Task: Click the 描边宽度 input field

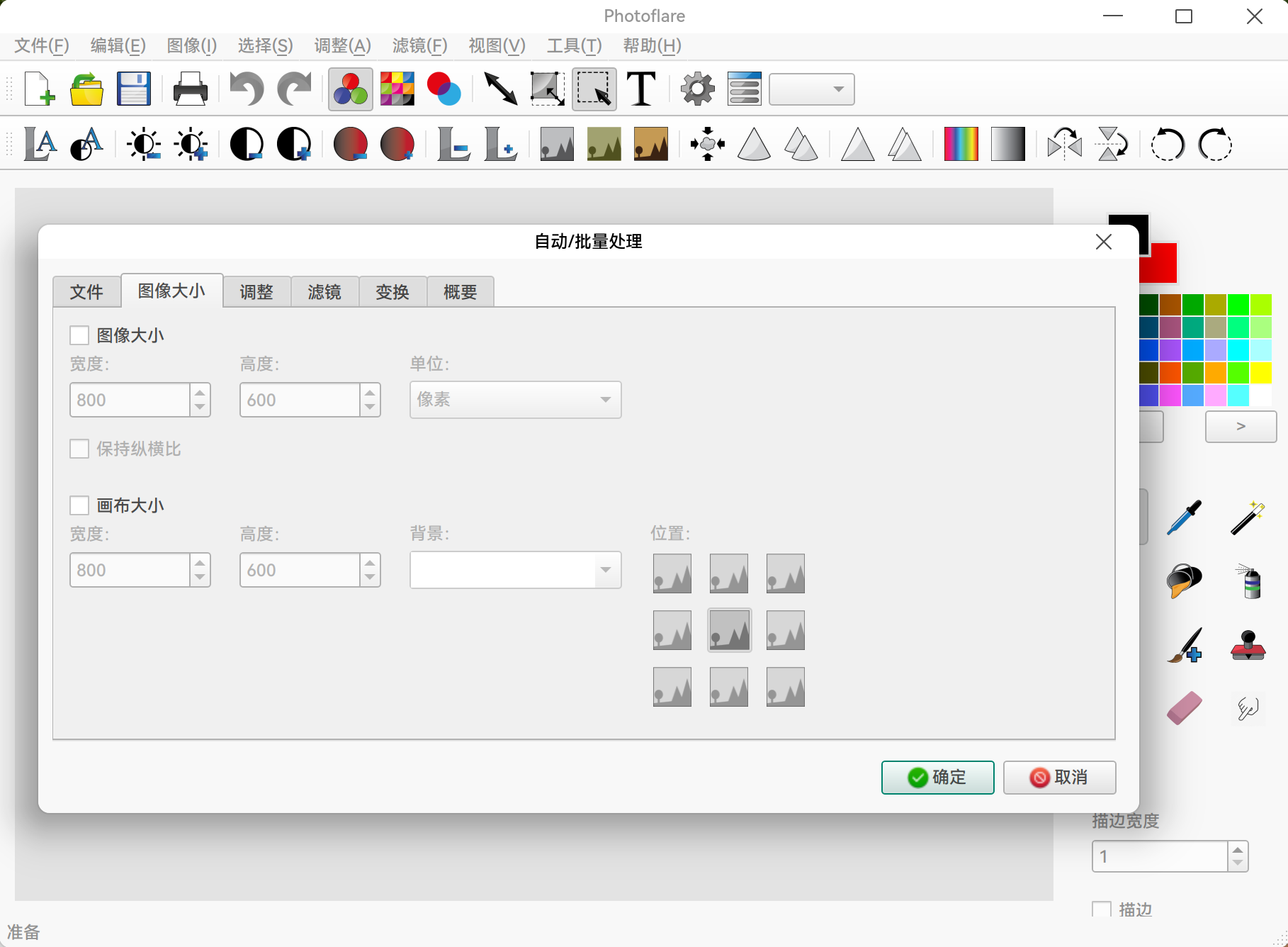Action: click(1160, 856)
